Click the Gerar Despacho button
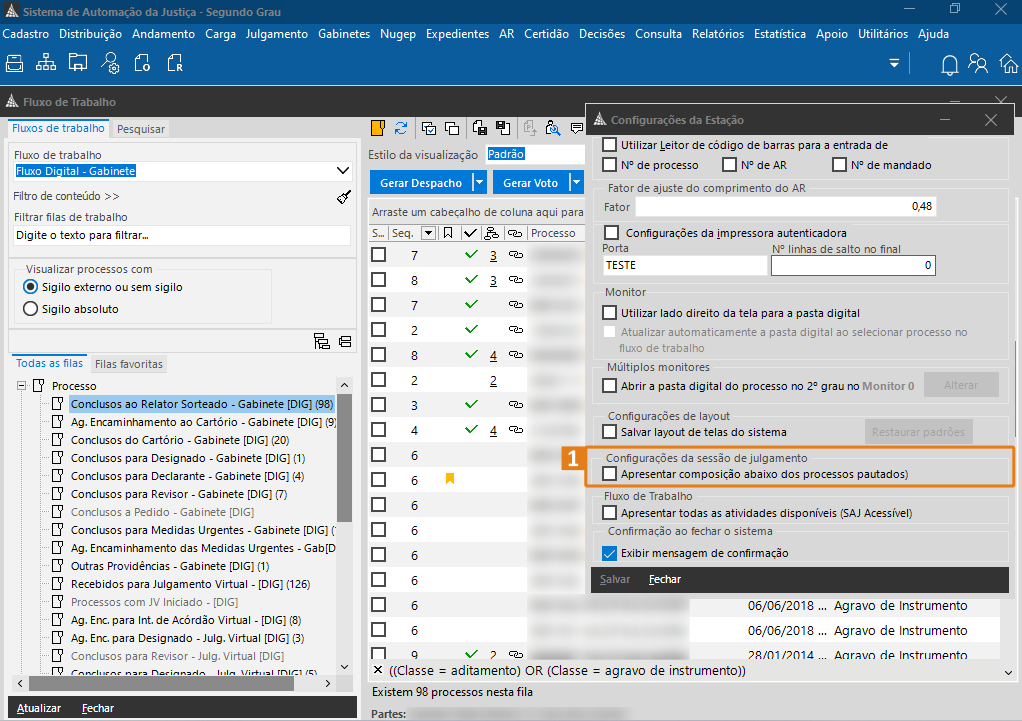The height and width of the screenshot is (721, 1022). [421, 183]
